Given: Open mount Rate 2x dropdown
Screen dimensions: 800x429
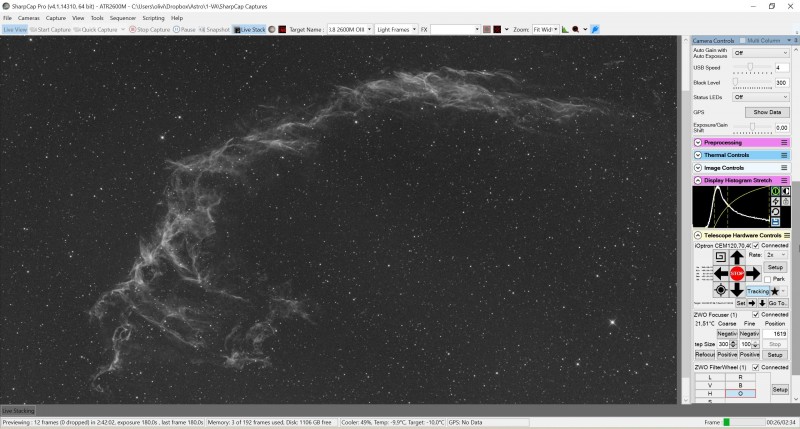Looking at the screenshot, I should point(776,255).
